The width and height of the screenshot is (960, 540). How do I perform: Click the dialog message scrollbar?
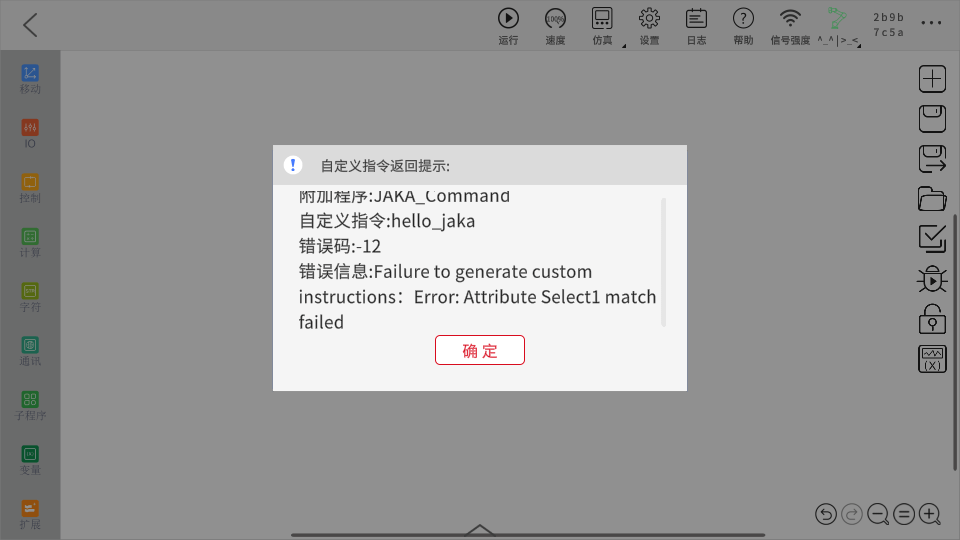[664, 262]
